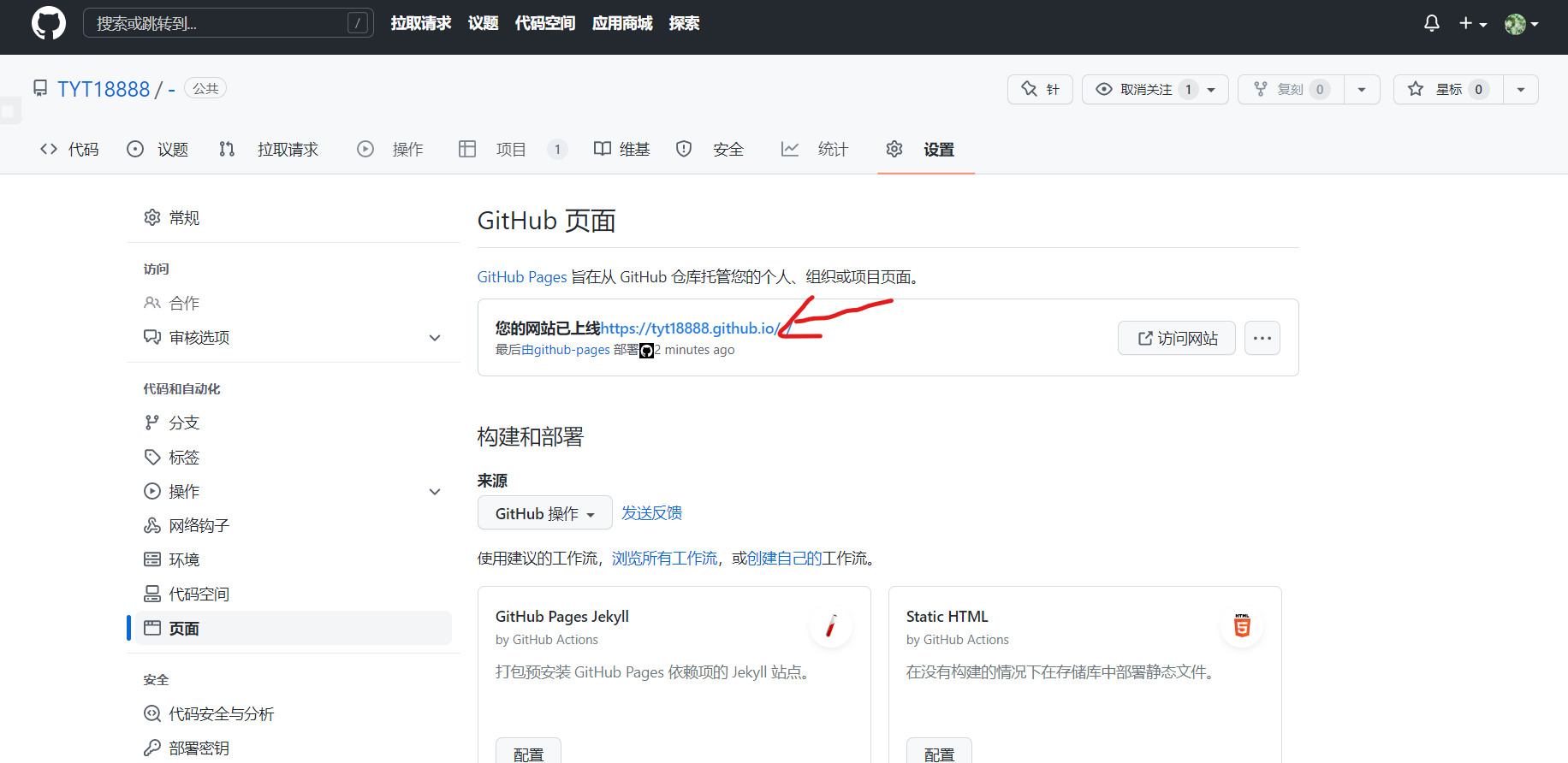
Task: Open the GitHub 操作 source dropdown
Action: [x=545, y=513]
